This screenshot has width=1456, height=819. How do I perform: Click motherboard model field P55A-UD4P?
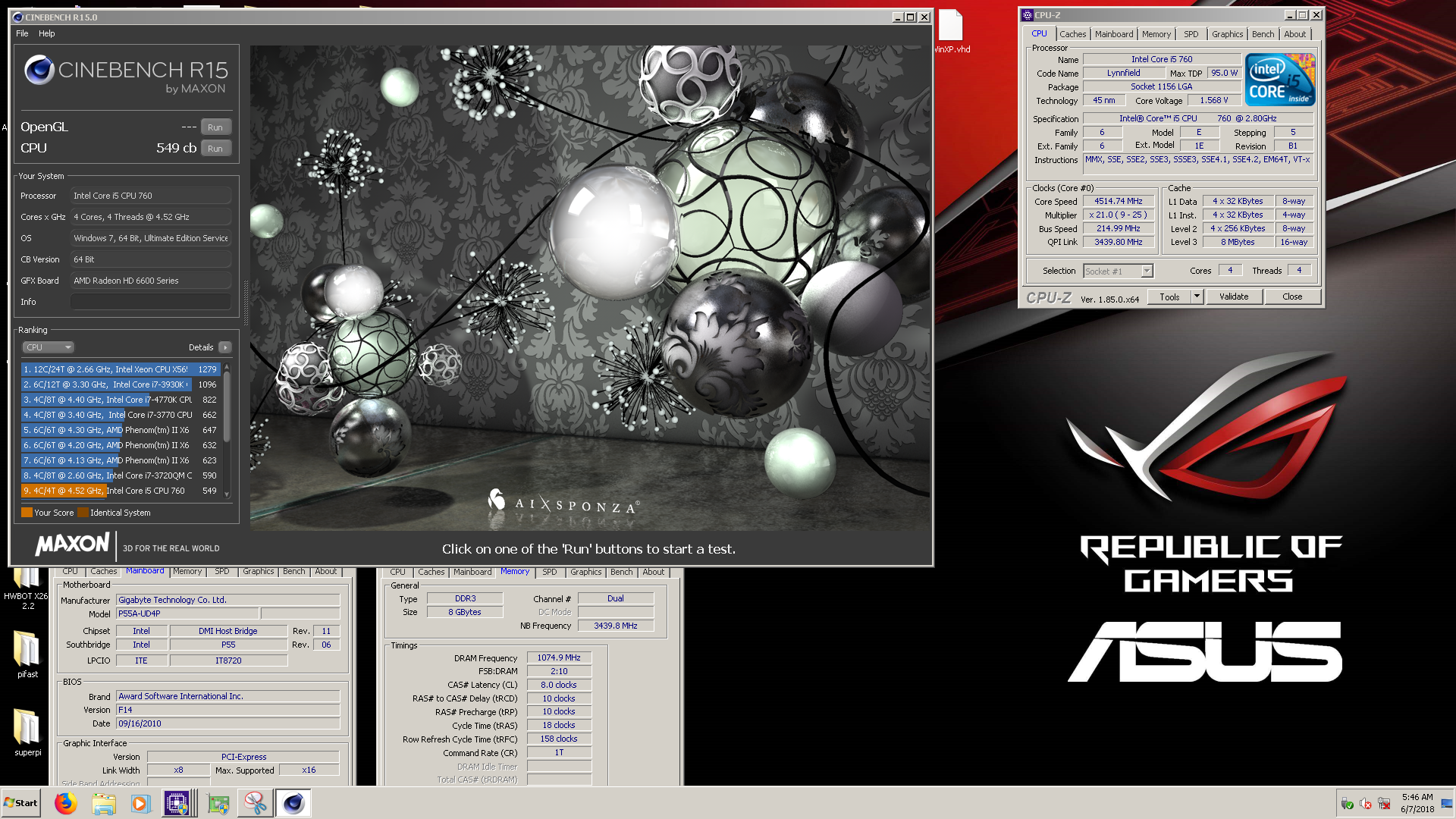click(187, 613)
